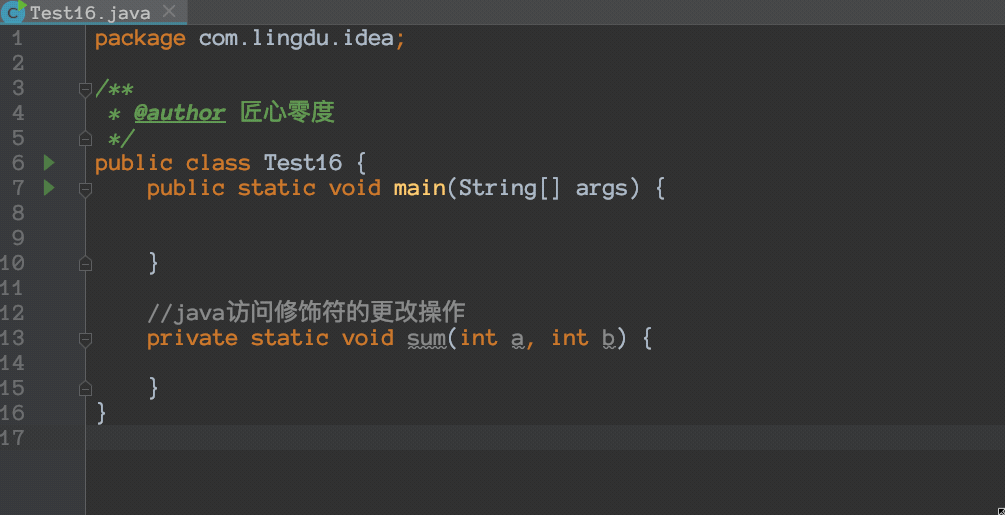Click parameter b in sum method
The height and width of the screenshot is (515, 1005).
[x=609, y=338]
